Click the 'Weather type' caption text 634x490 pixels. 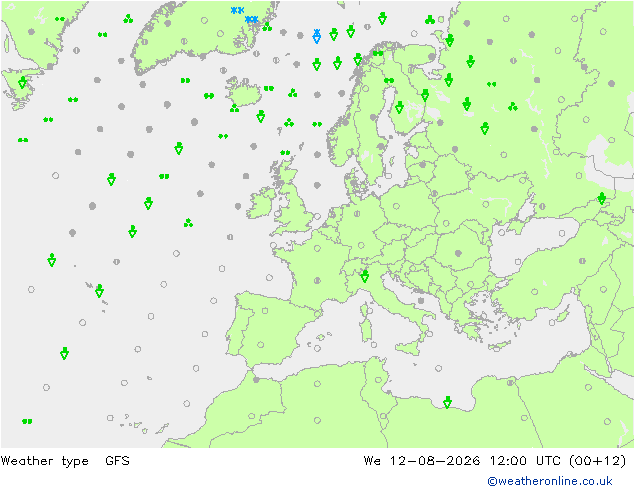44,460
